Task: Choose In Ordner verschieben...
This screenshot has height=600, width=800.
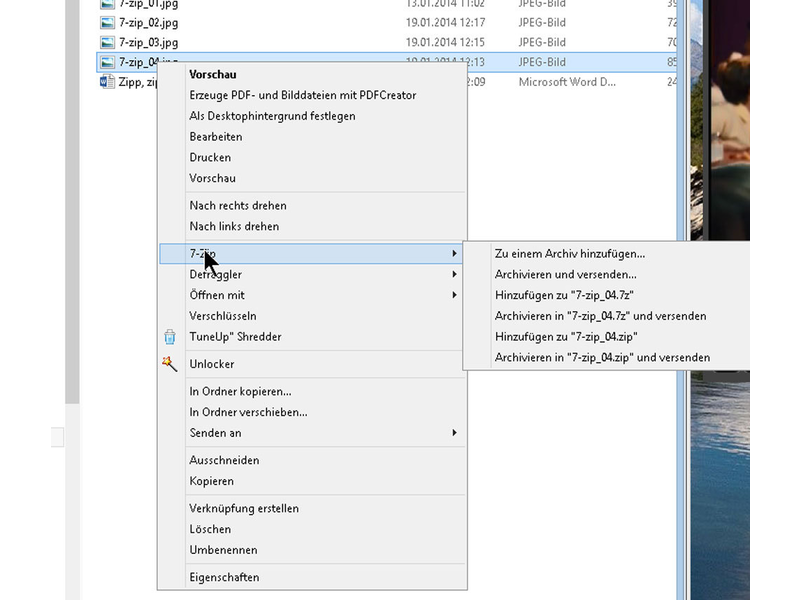Action: click(x=248, y=412)
